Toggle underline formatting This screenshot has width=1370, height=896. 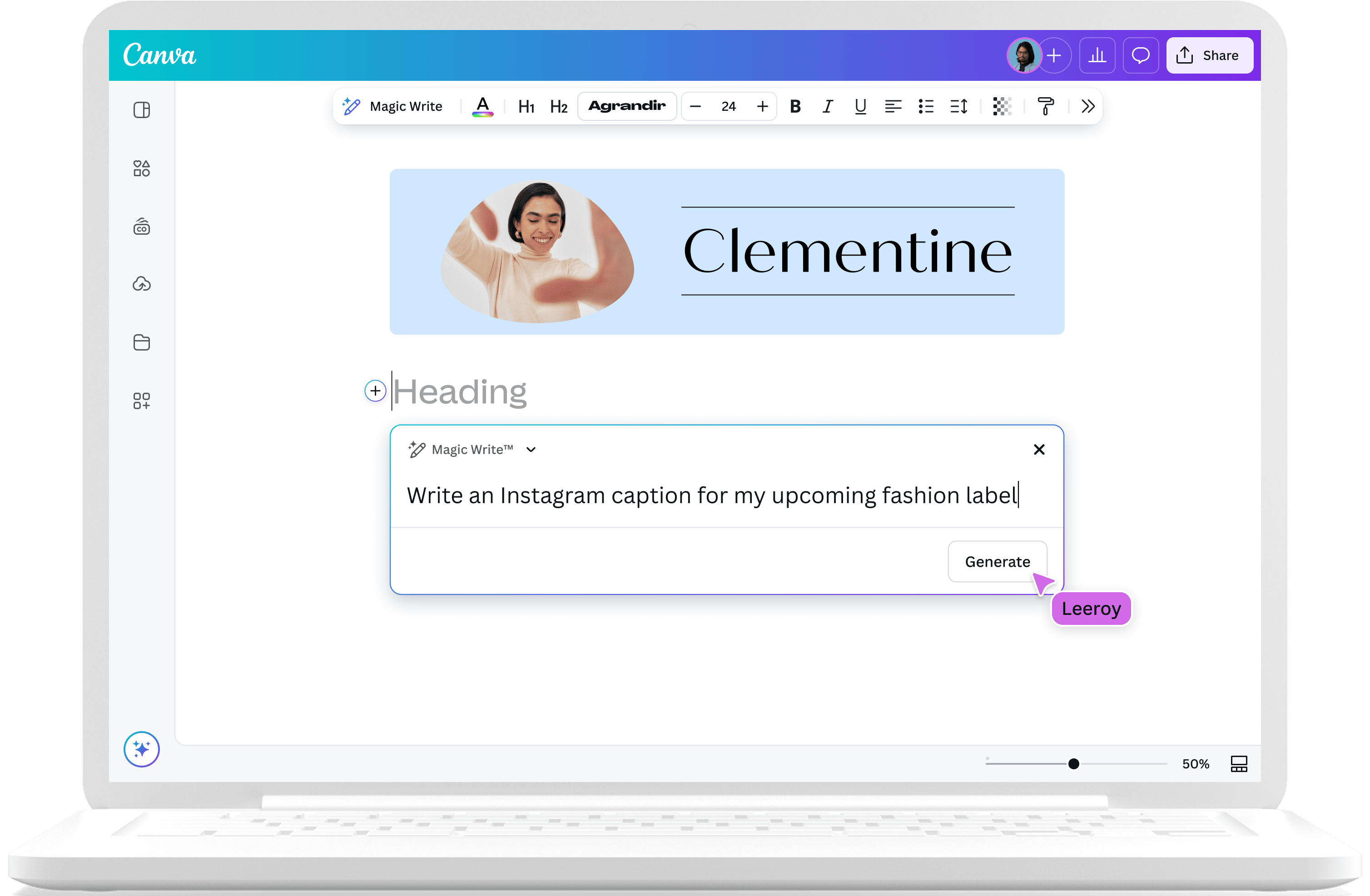(x=860, y=106)
